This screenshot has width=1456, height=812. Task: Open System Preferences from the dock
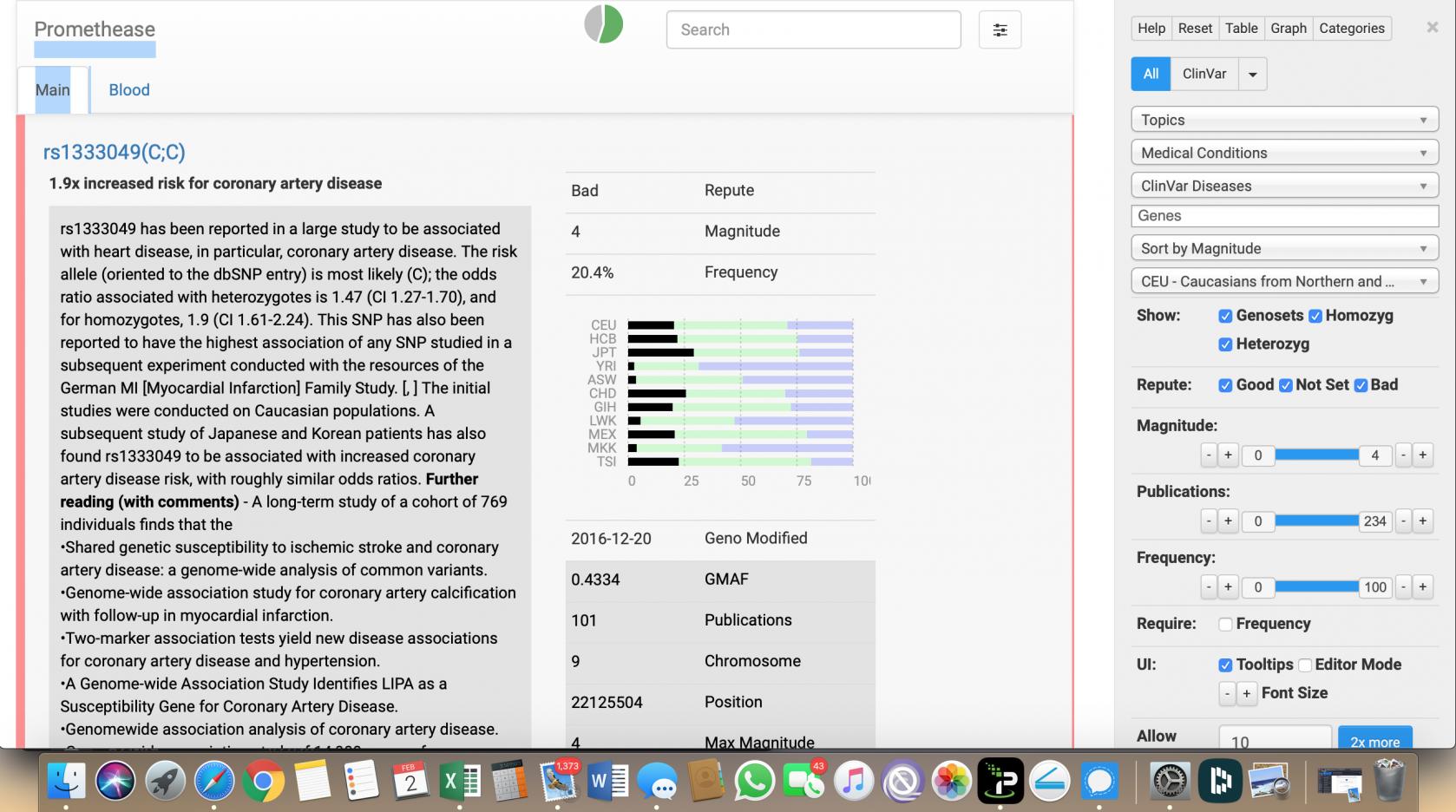(x=1169, y=782)
